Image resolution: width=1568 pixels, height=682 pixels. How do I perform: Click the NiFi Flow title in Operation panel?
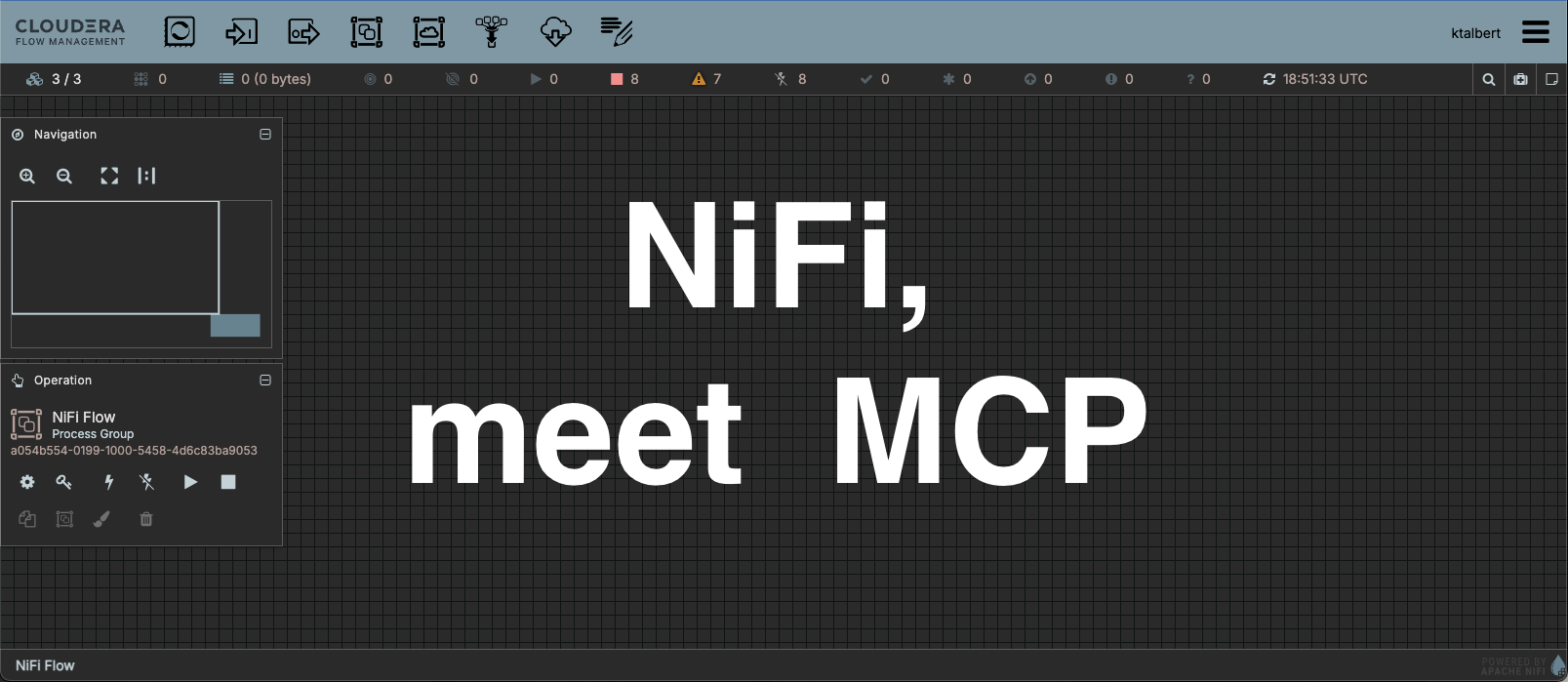click(x=83, y=417)
